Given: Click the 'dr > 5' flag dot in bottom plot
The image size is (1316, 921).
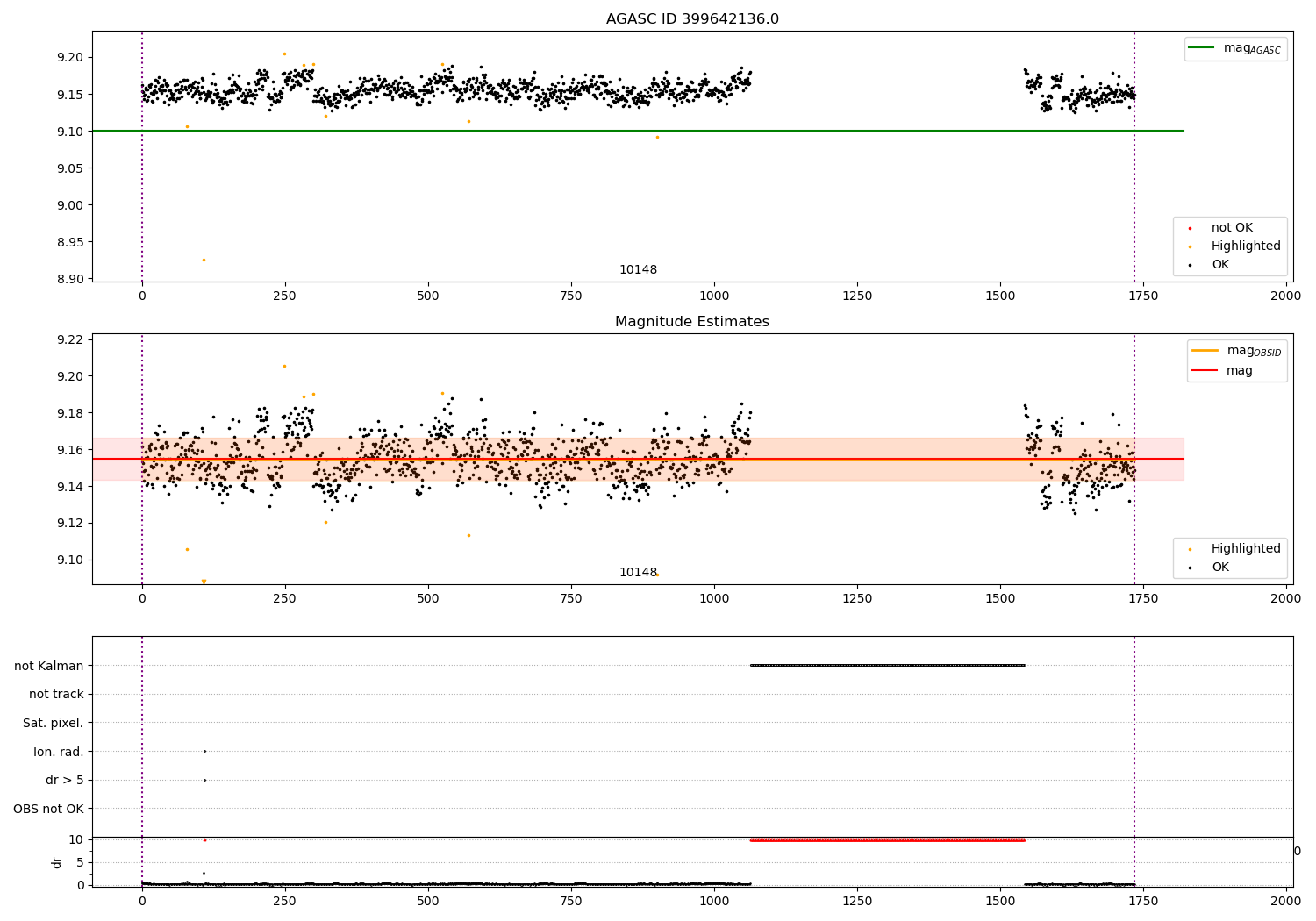Looking at the screenshot, I should pos(204,780).
